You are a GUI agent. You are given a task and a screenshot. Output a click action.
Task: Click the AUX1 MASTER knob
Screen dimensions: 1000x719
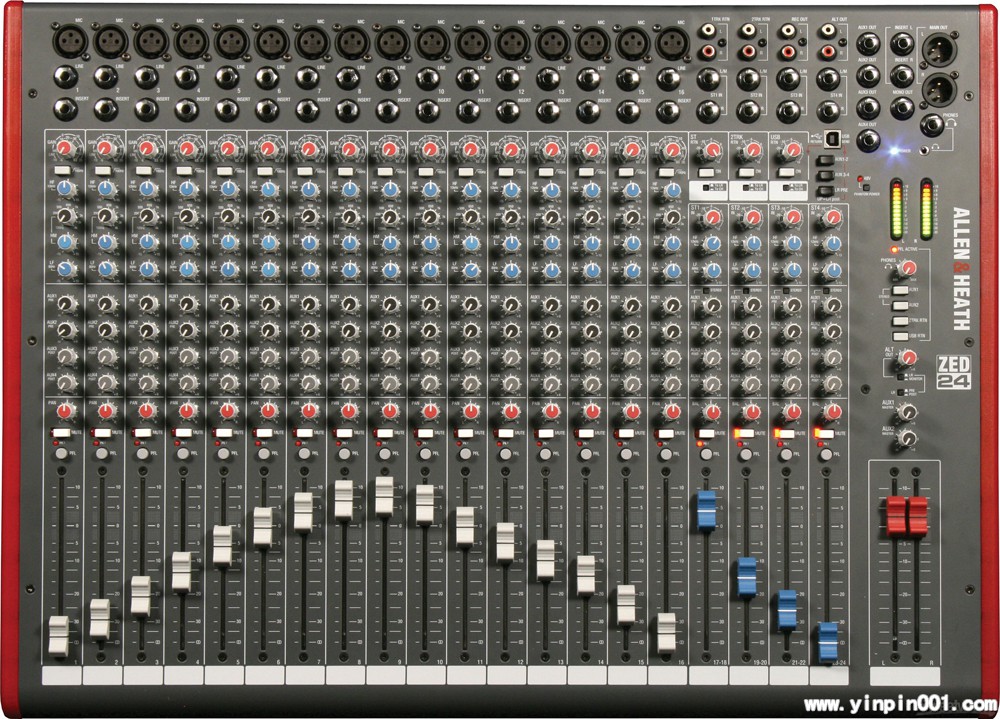[908, 412]
